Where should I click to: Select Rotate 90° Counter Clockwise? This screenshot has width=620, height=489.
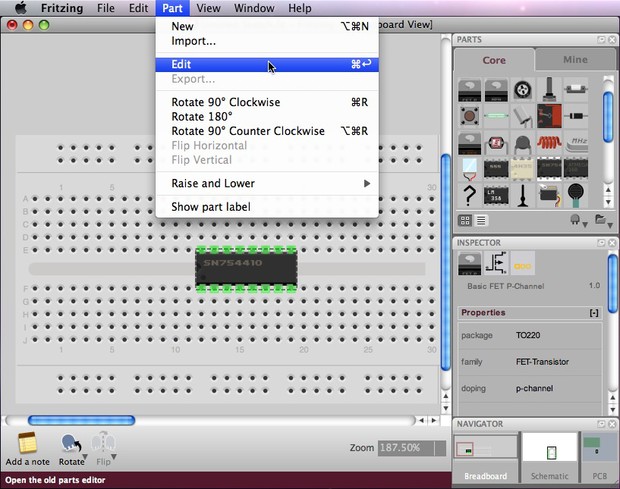[x=267, y=131]
